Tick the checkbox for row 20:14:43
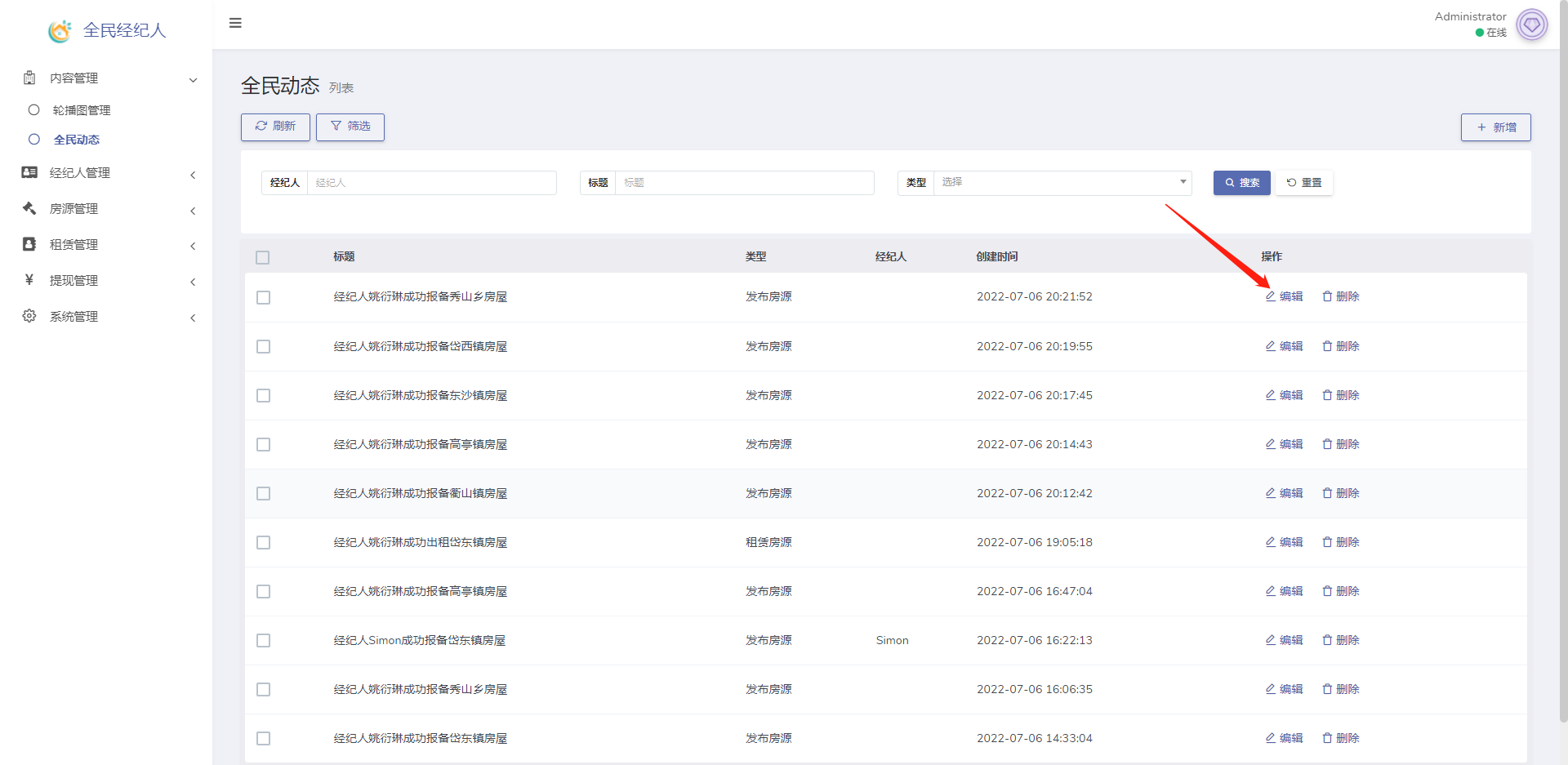 point(263,445)
